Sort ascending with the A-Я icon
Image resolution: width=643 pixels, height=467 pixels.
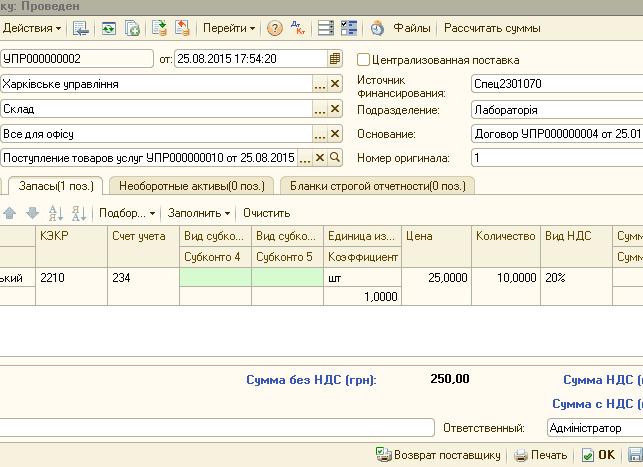tap(56, 213)
